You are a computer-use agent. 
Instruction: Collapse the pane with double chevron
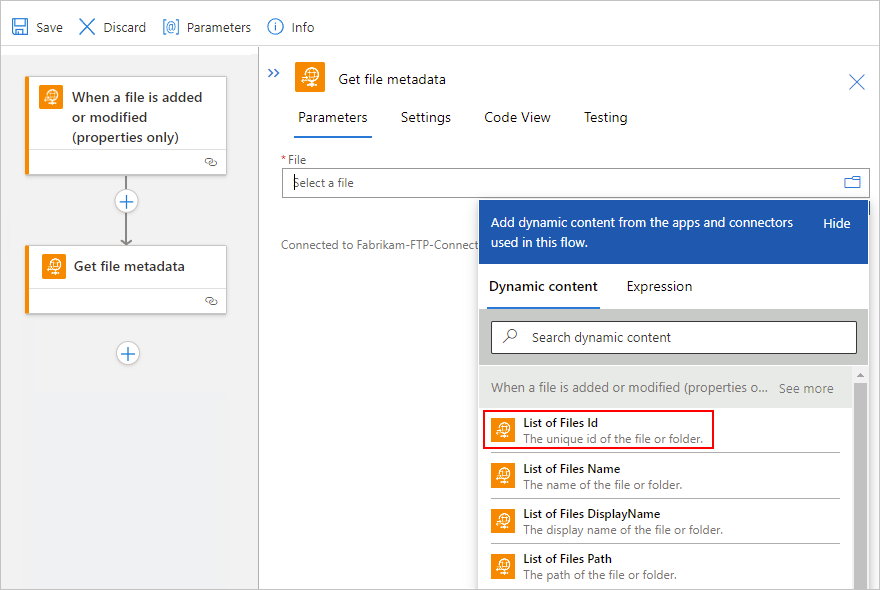(274, 73)
